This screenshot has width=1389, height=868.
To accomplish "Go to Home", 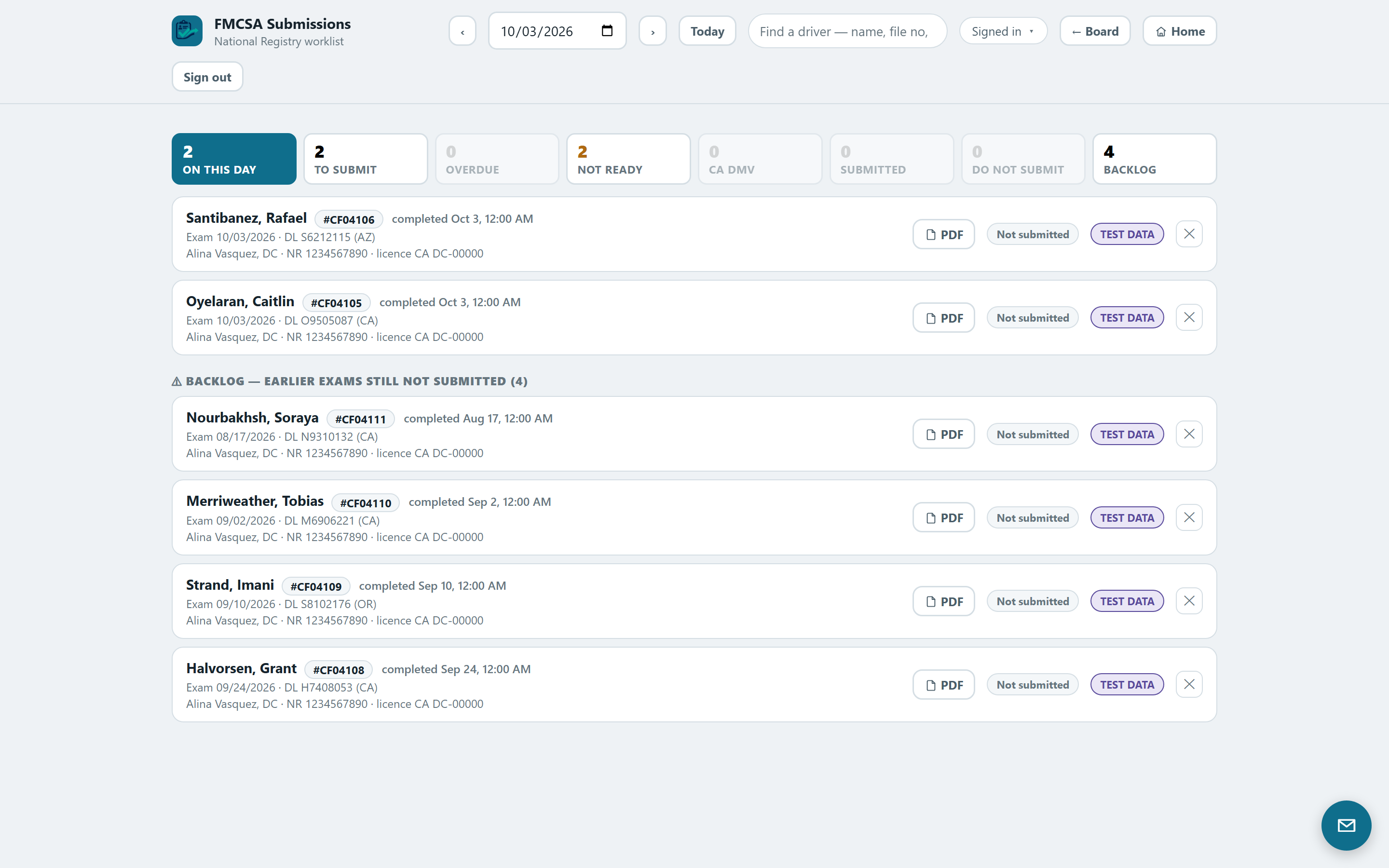I will click(1180, 31).
